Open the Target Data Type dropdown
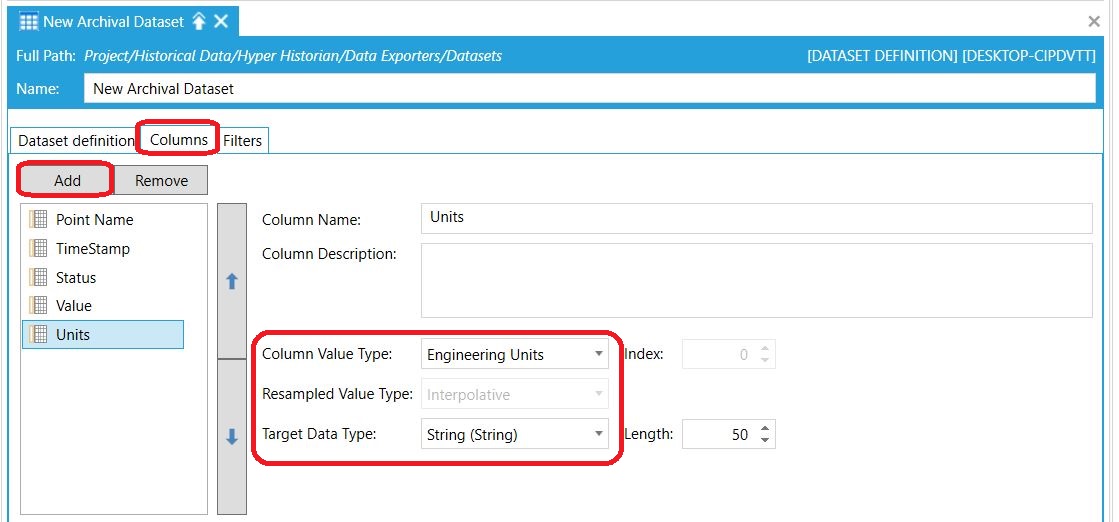 (515, 433)
